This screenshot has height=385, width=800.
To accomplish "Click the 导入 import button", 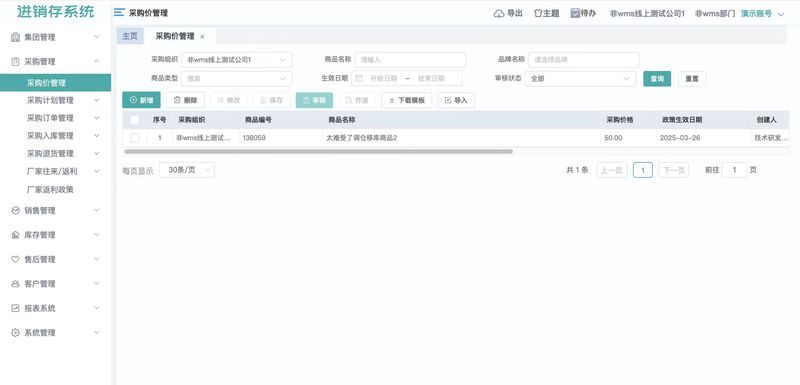I will [x=456, y=100].
